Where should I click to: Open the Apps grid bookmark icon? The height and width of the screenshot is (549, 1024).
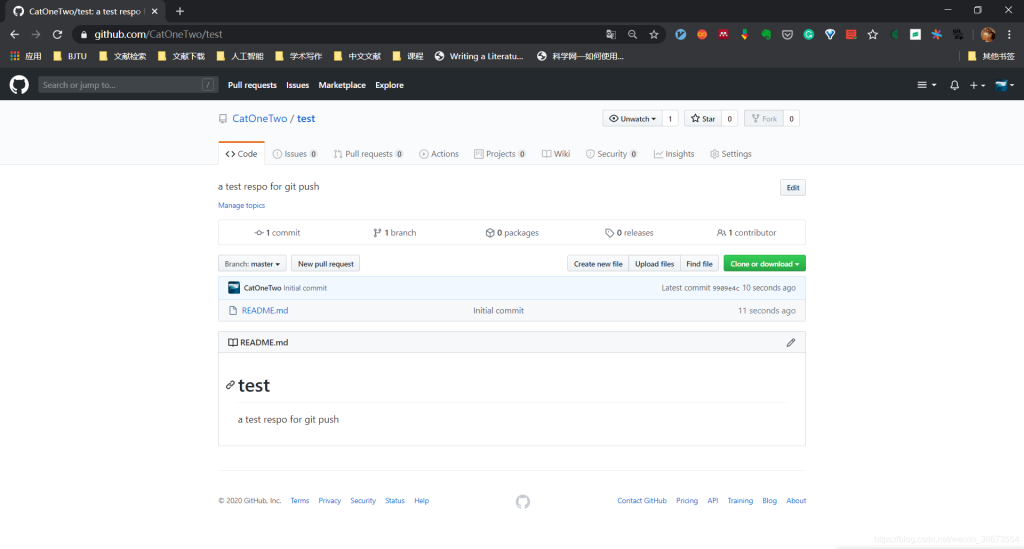pyautogui.click(x=14, y=56)
